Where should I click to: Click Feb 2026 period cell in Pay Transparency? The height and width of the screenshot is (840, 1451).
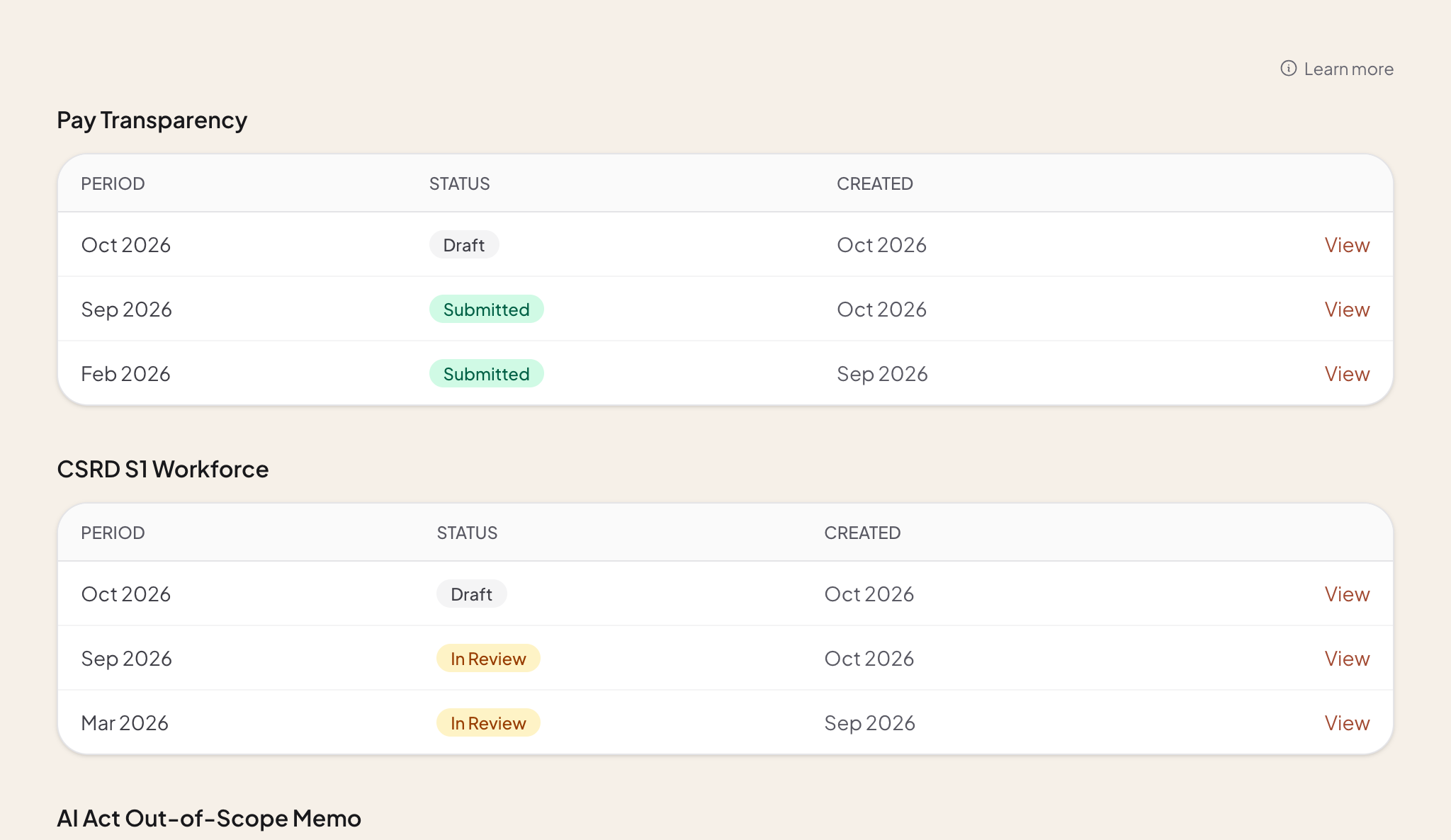[x=125, y=374]
